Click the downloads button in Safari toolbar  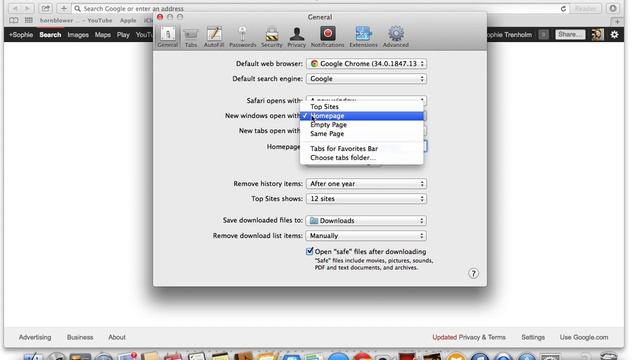point(613,9)
